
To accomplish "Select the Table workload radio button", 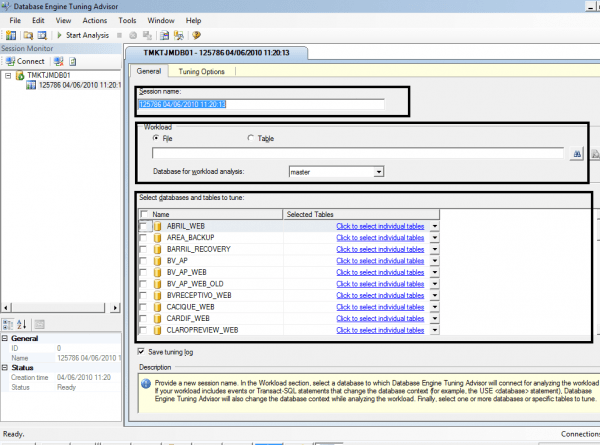I will coord(251,138).
